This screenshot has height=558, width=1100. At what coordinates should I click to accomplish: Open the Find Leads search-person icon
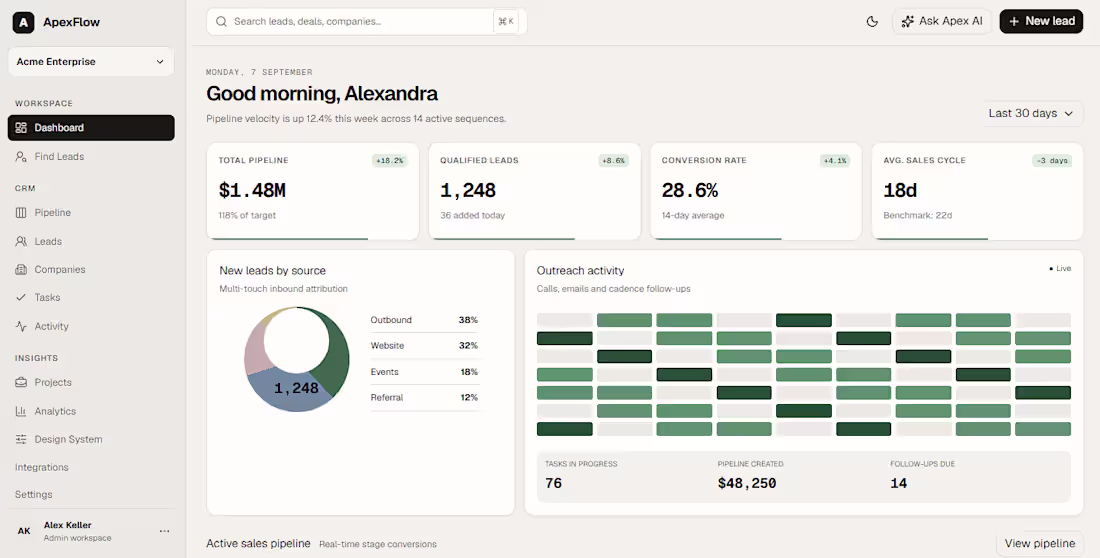click(x=21, y=157)
